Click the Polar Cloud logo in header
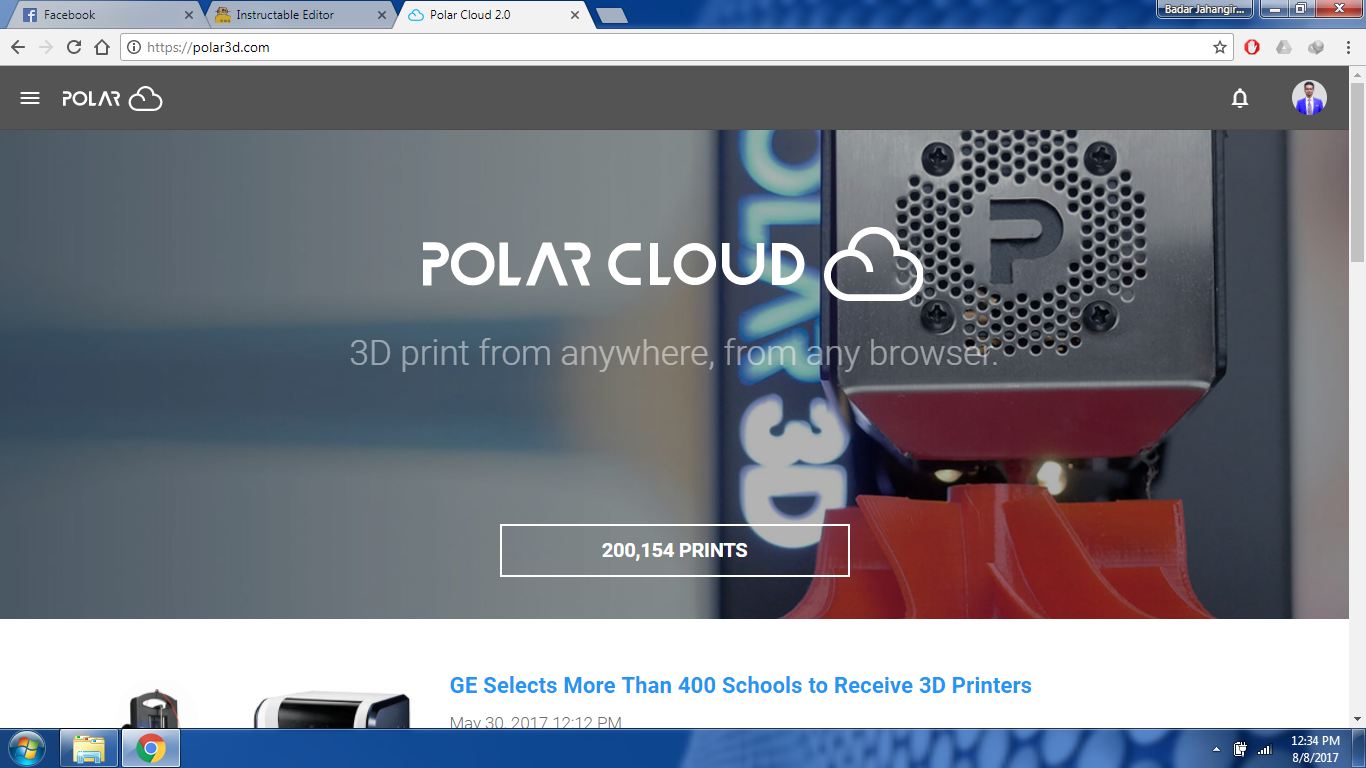Image resolution: width=1366 pixels, height=768 pixels. (112, 98)
